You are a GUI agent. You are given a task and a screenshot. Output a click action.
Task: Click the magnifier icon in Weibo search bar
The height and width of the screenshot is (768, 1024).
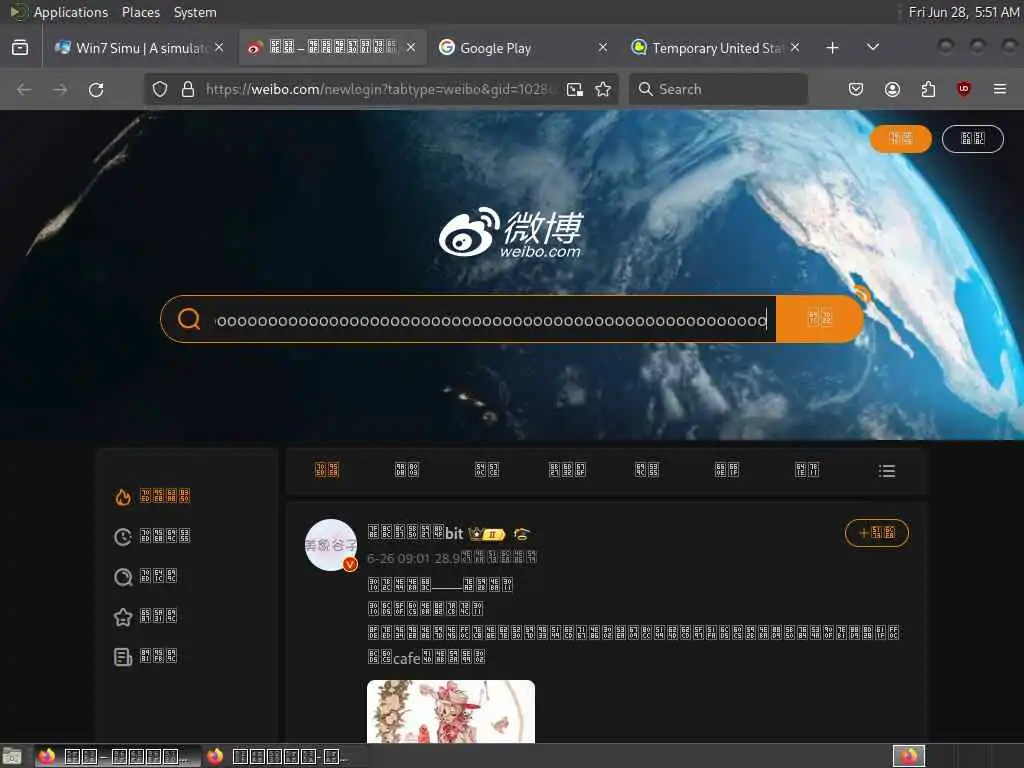coord(189,319)
